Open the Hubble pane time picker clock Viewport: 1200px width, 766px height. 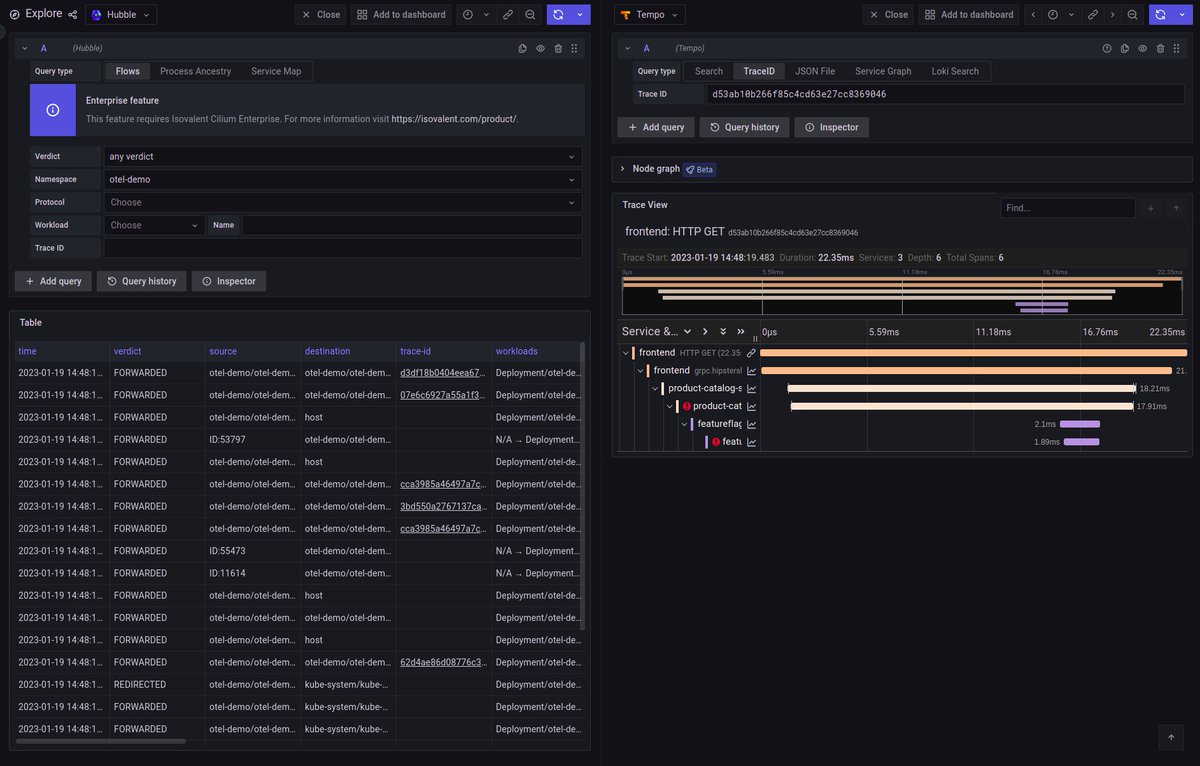468,14
